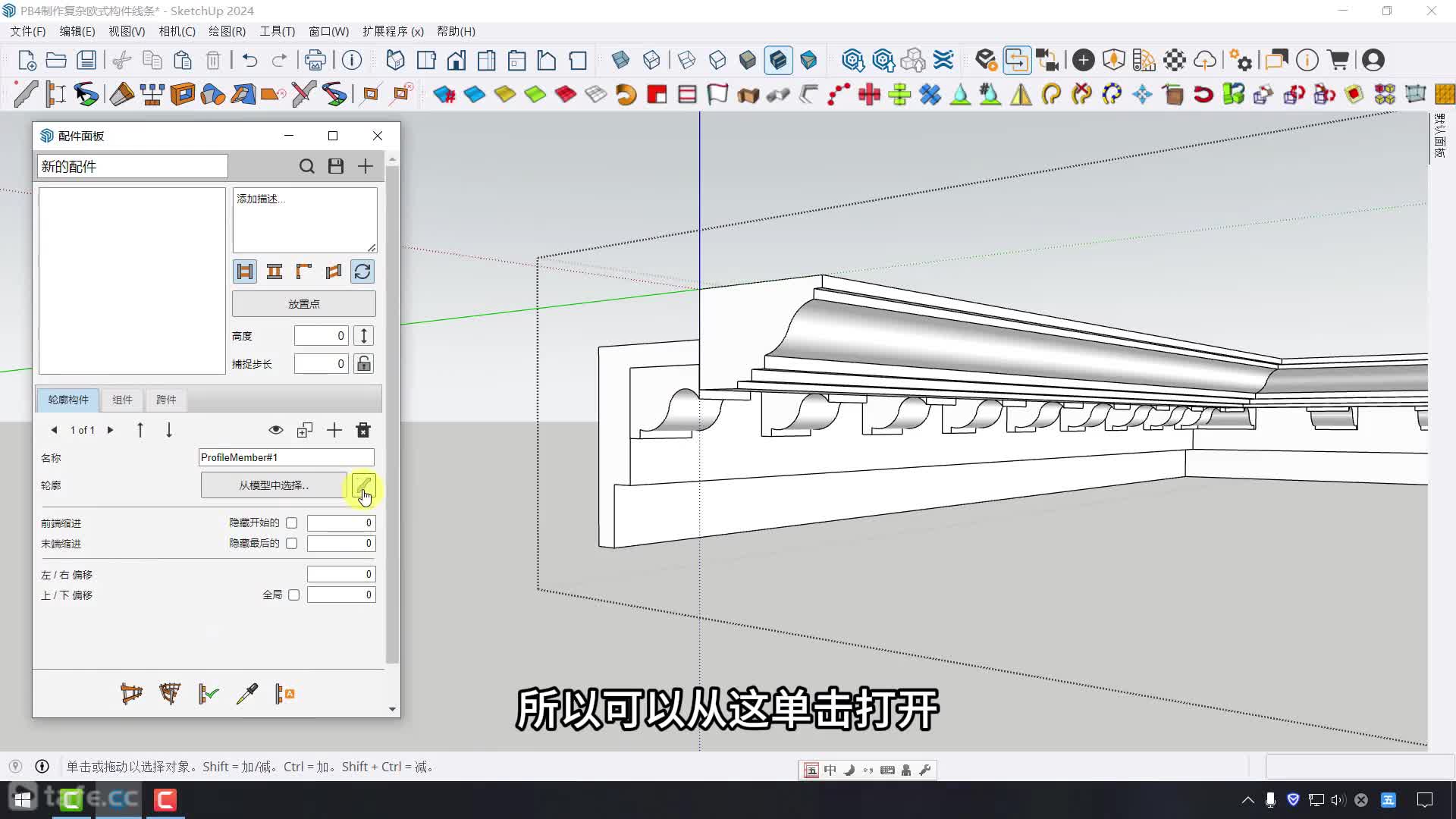
Task: Open a file via the folder icon
Action: (56, 60)
